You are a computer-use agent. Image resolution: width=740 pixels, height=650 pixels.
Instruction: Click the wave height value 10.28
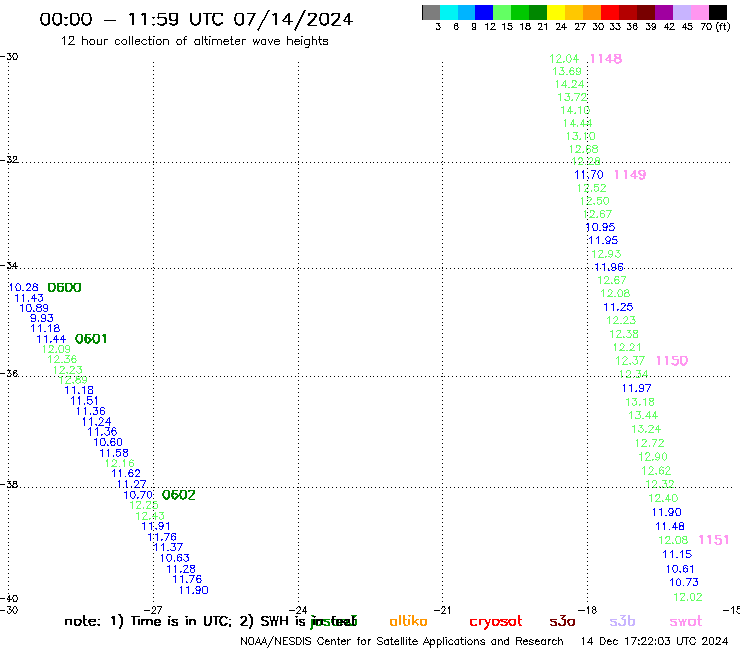24,287
